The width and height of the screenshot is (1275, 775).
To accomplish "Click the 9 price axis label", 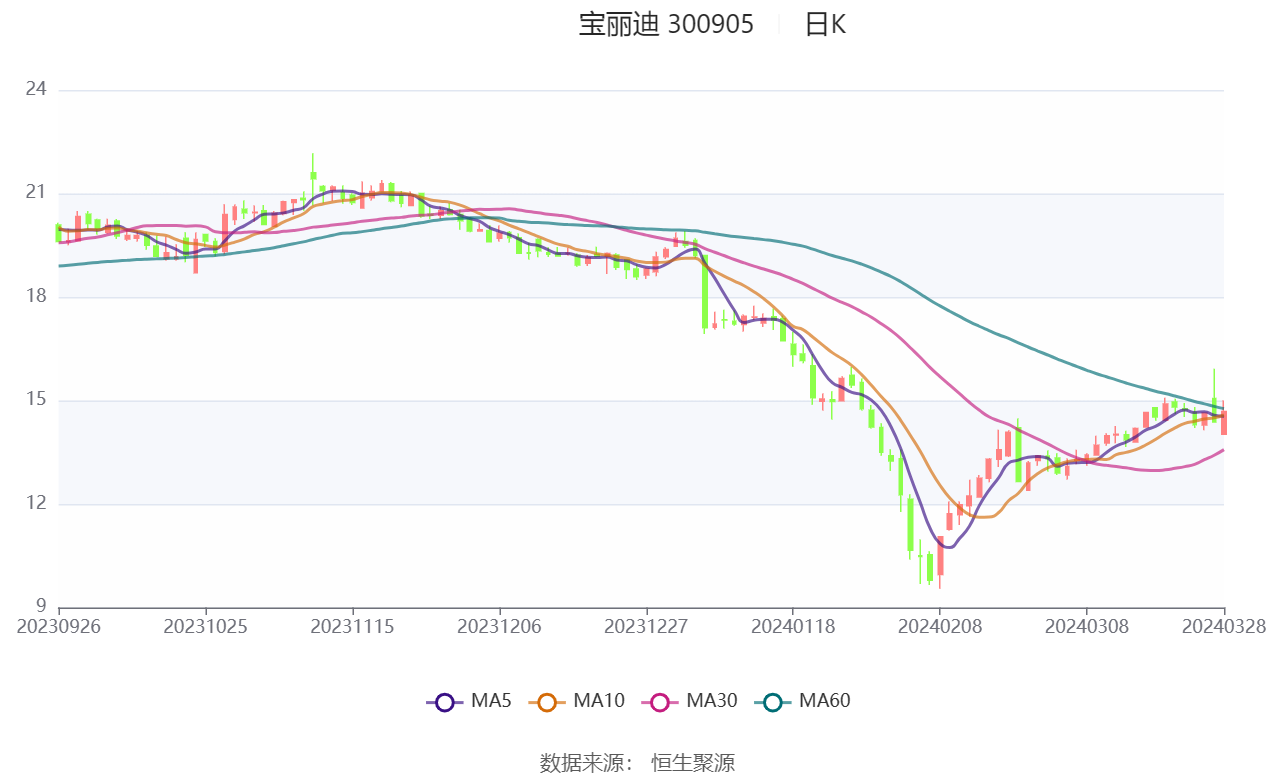I will click(x=41, y=606).
